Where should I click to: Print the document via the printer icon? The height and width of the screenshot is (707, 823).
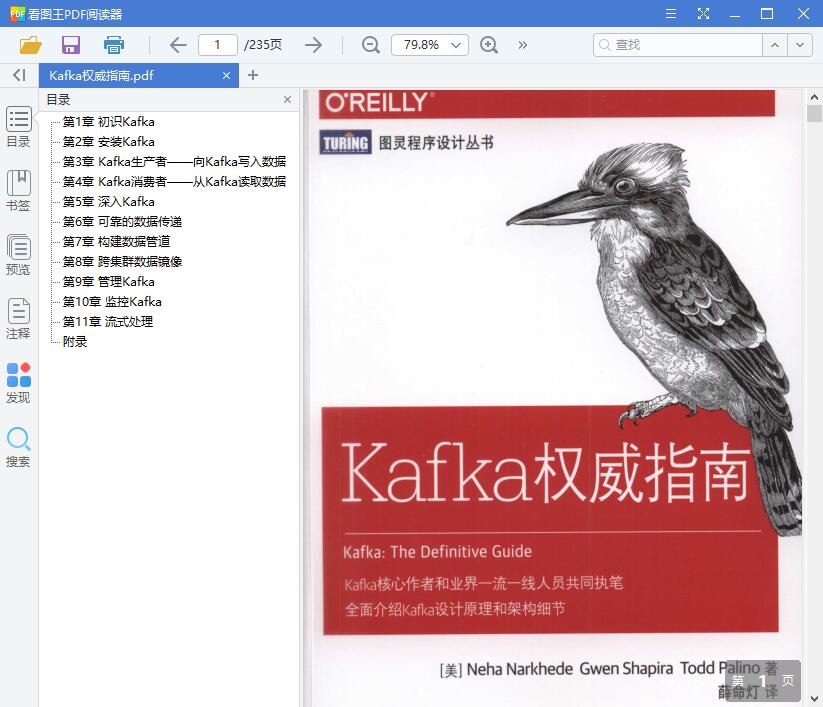(x=113, y=45)
